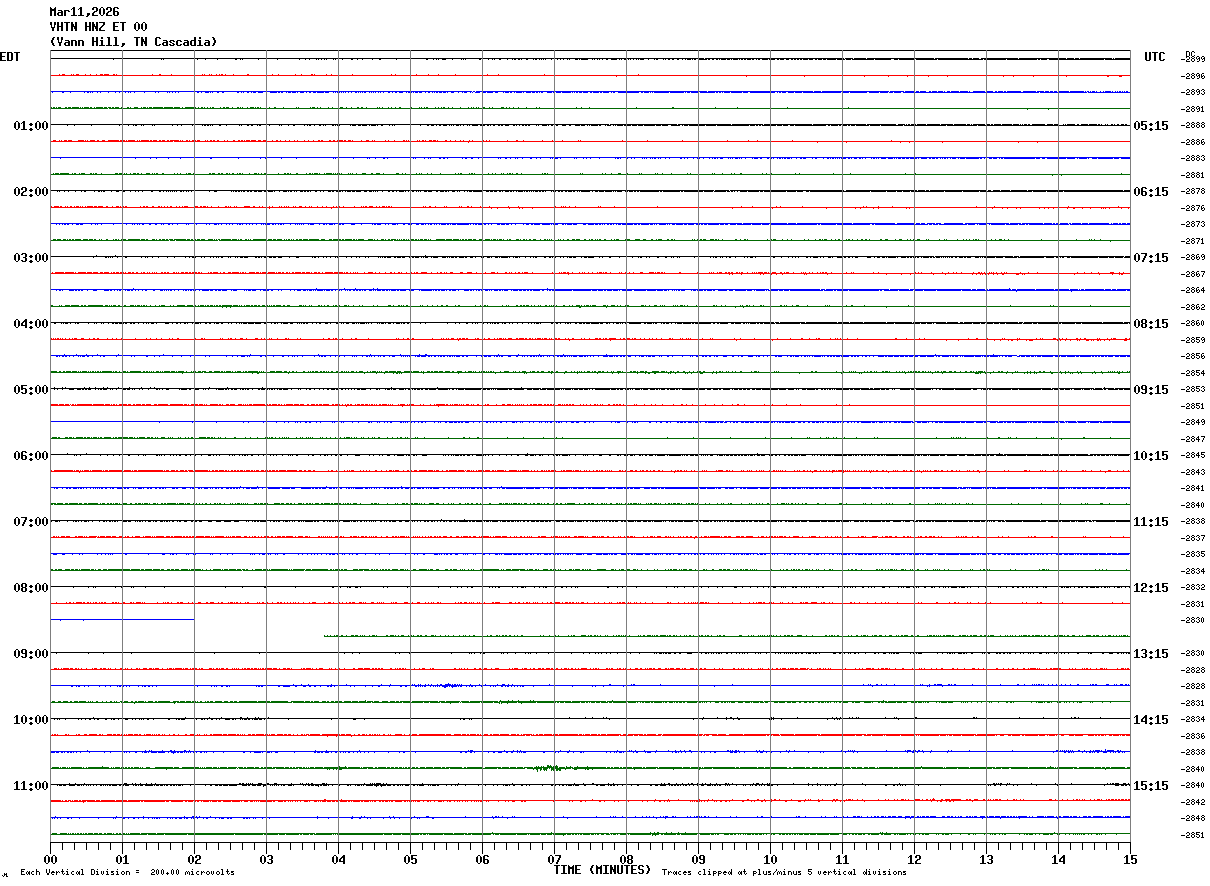Click 'Each Vertical Division = 200.00 microvolts' note
Image resolution: width=1210 pixels, height=886 pixels.
[128, 873]
